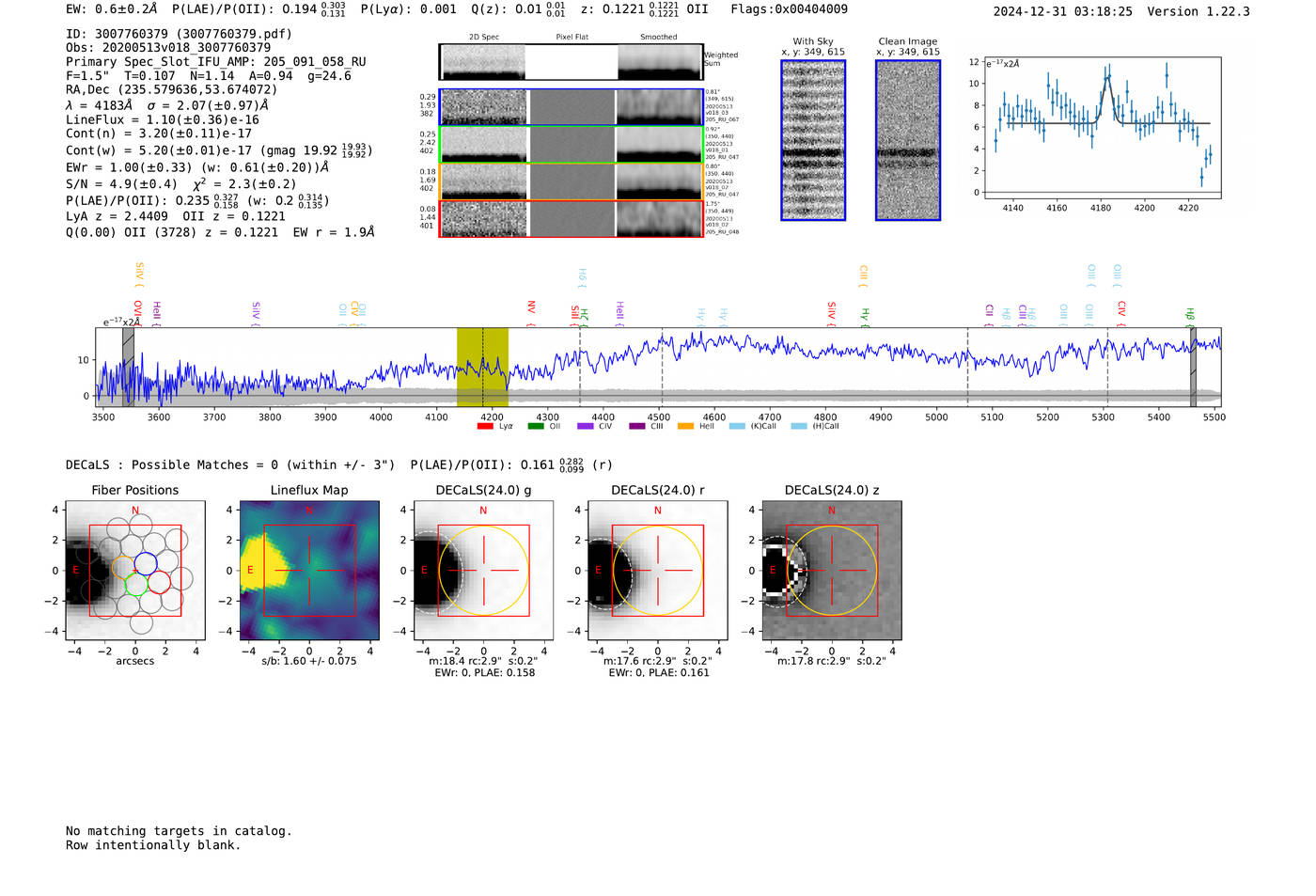Image resolution: width=1316 pixels, height=896 pixels.
Task: Click the Flags:0x00404009 header text
Action: [x=789, y=9]
